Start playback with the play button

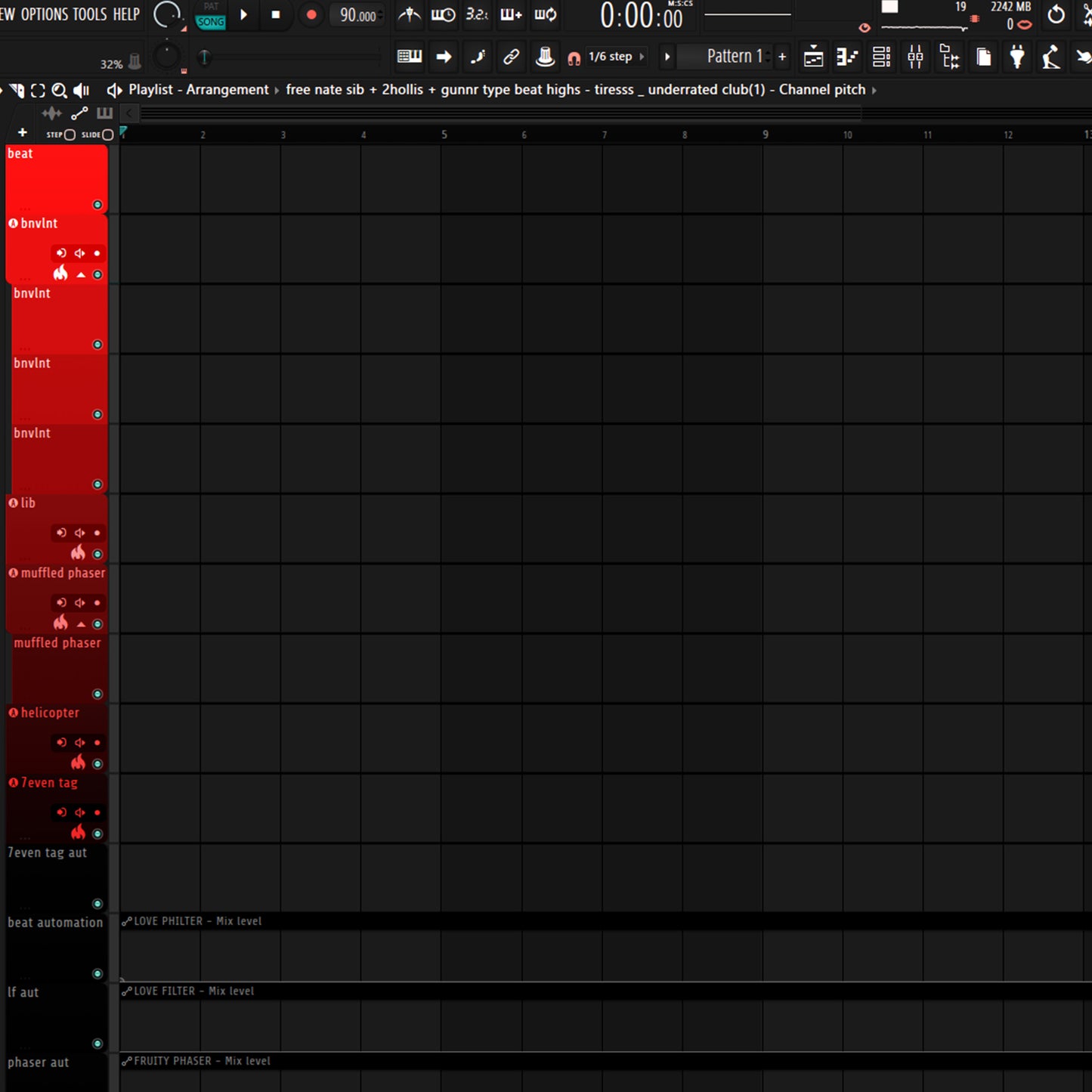click(x=243, y=14)
